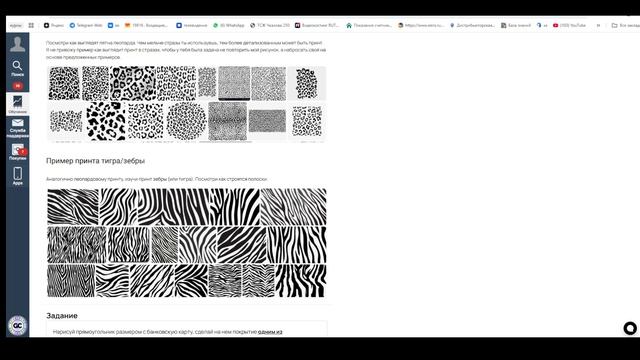Open the zebra print samples image
640x360 pixels.
tap(187, 242)
